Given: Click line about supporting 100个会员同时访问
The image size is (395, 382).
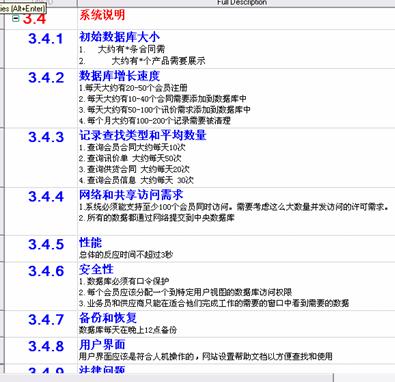Looking at the screenshot, I should (x=234, y=207).
